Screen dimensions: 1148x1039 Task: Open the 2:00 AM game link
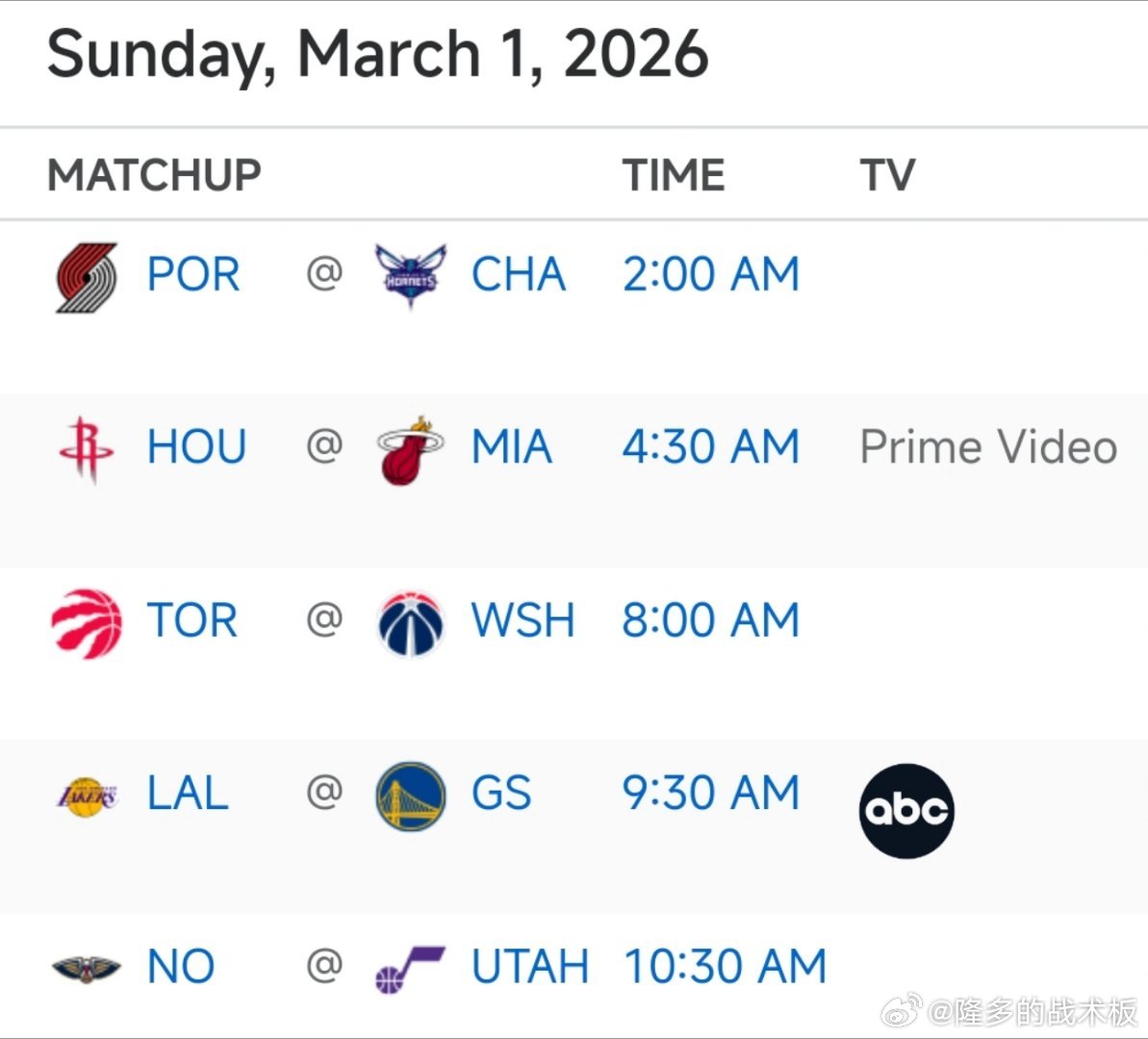pyautogui.click(x=710, y=275)
